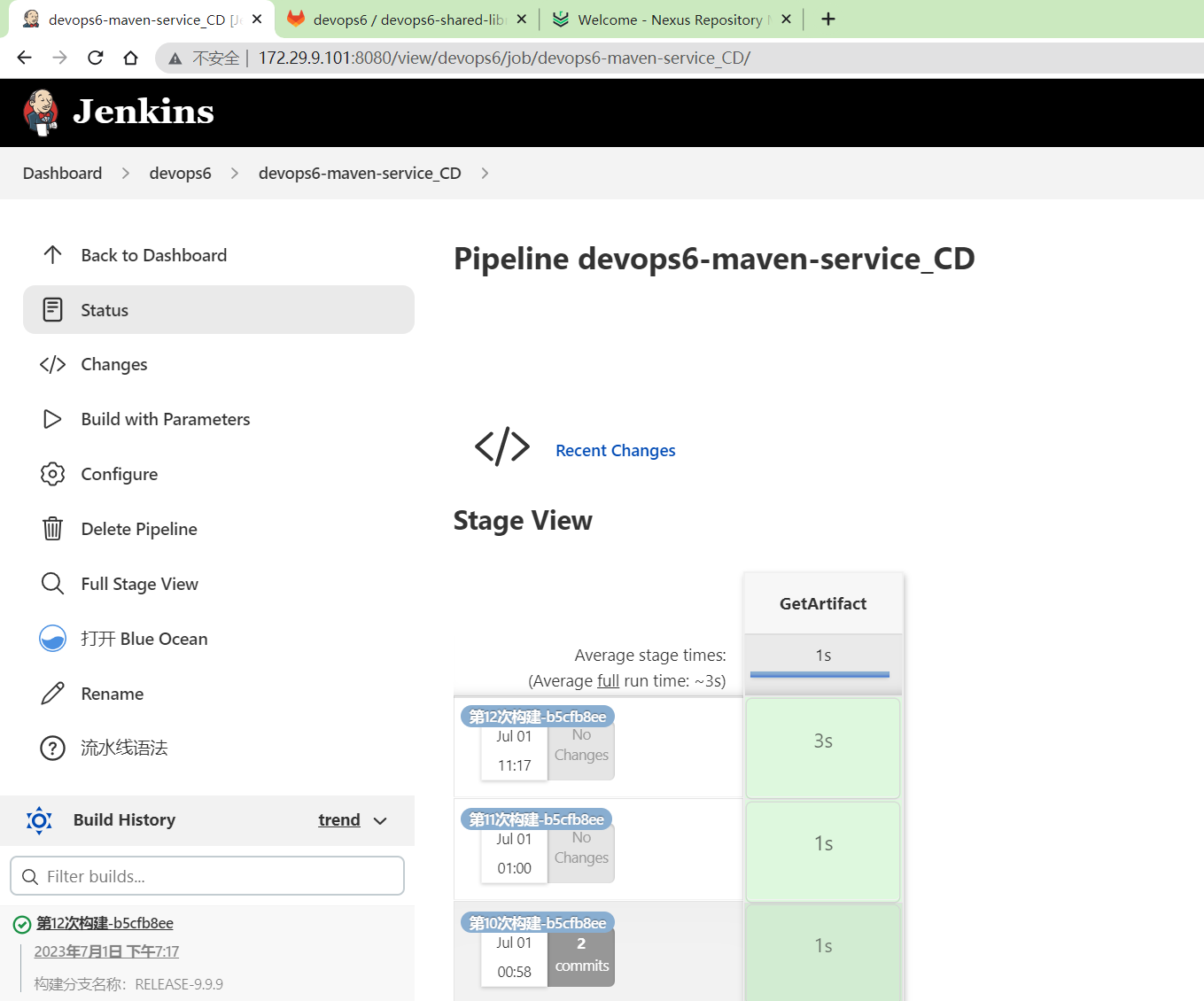Switch to the devops6-shared-lib GitLab tab
Screen dimensions: 1204x1001
[408, 19]
